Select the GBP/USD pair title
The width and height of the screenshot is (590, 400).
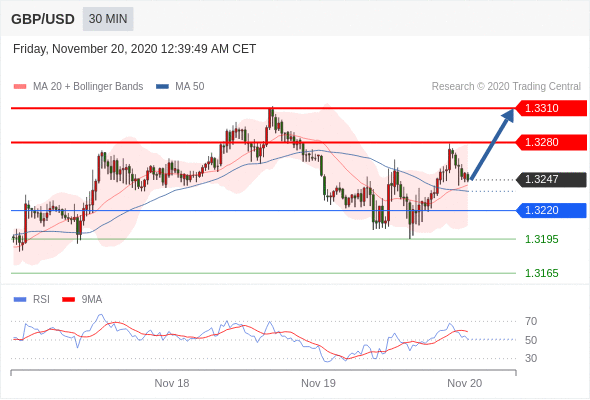[43, 19]
